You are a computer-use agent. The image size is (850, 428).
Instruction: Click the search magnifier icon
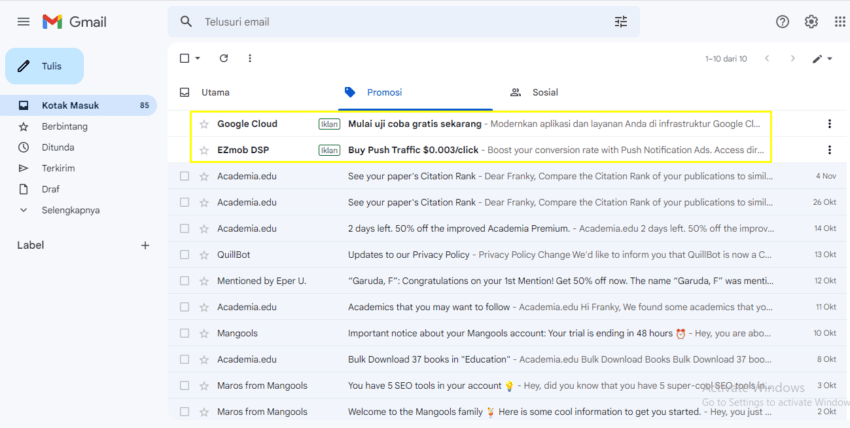[x=186, y=22]
